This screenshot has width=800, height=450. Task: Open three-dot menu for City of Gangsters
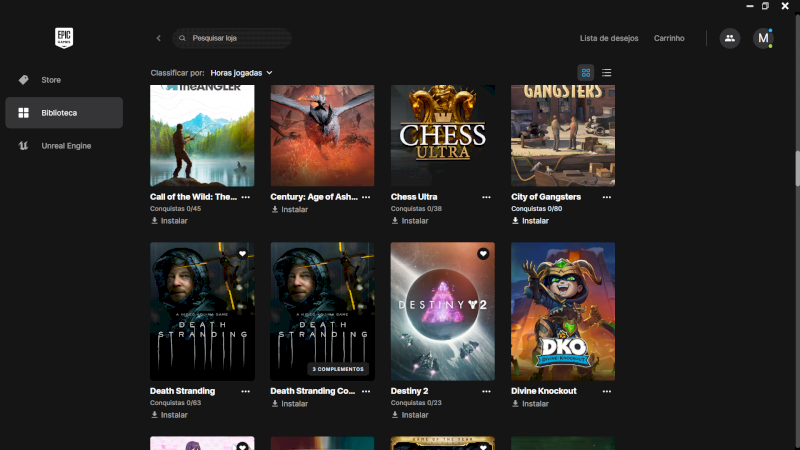(x=607, y=197)
